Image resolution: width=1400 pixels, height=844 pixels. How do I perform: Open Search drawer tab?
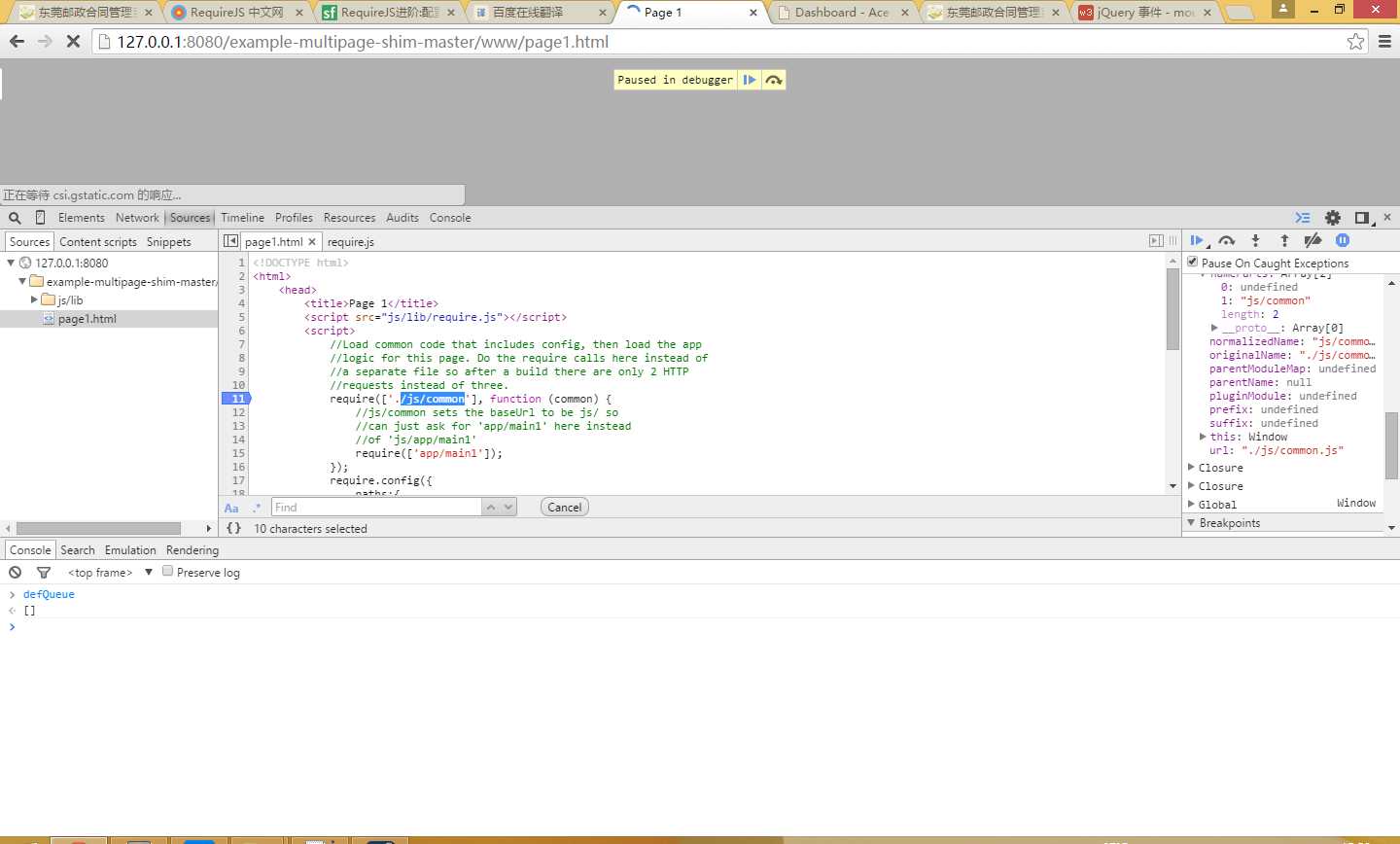tap(78, 550)
